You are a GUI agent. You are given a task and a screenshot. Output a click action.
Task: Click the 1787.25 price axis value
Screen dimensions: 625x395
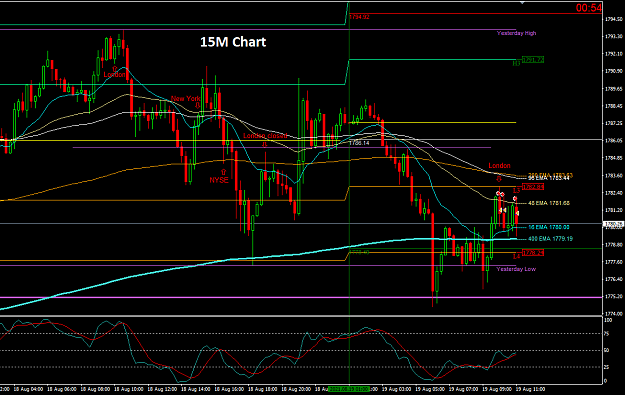(614, 123)
